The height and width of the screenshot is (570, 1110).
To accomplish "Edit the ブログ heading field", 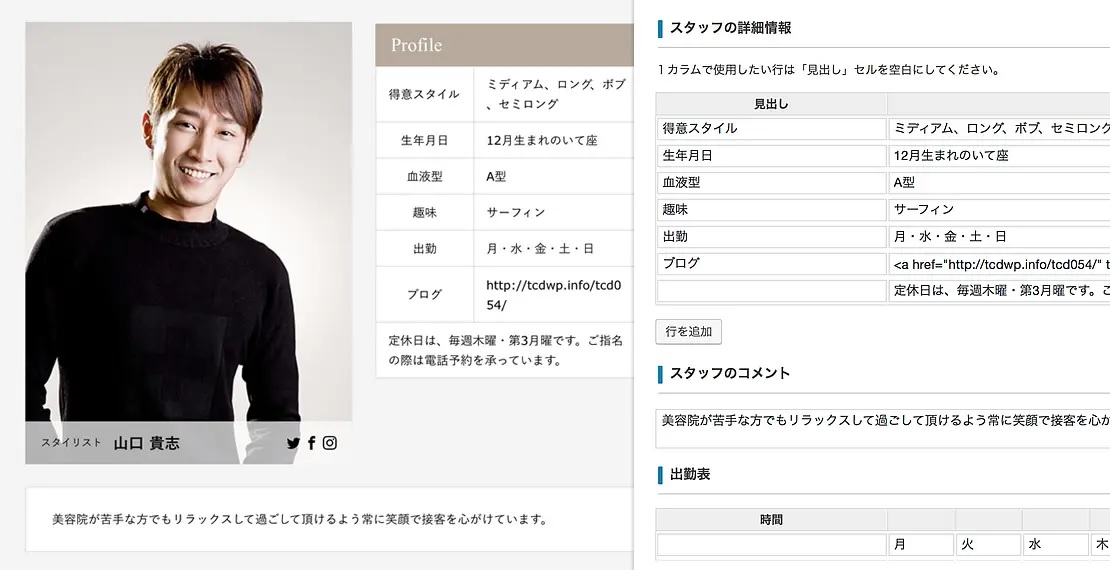I will click(771, 263).
